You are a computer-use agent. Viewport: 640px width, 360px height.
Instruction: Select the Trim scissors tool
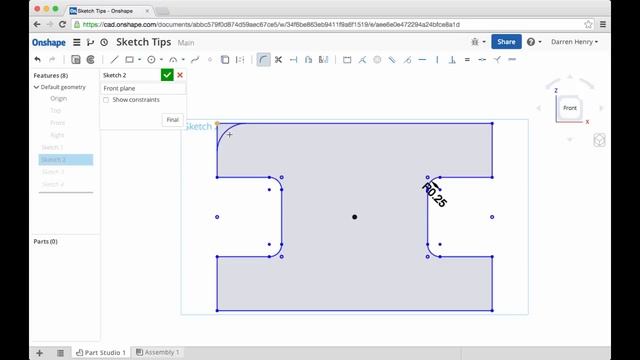pos(278,60)
